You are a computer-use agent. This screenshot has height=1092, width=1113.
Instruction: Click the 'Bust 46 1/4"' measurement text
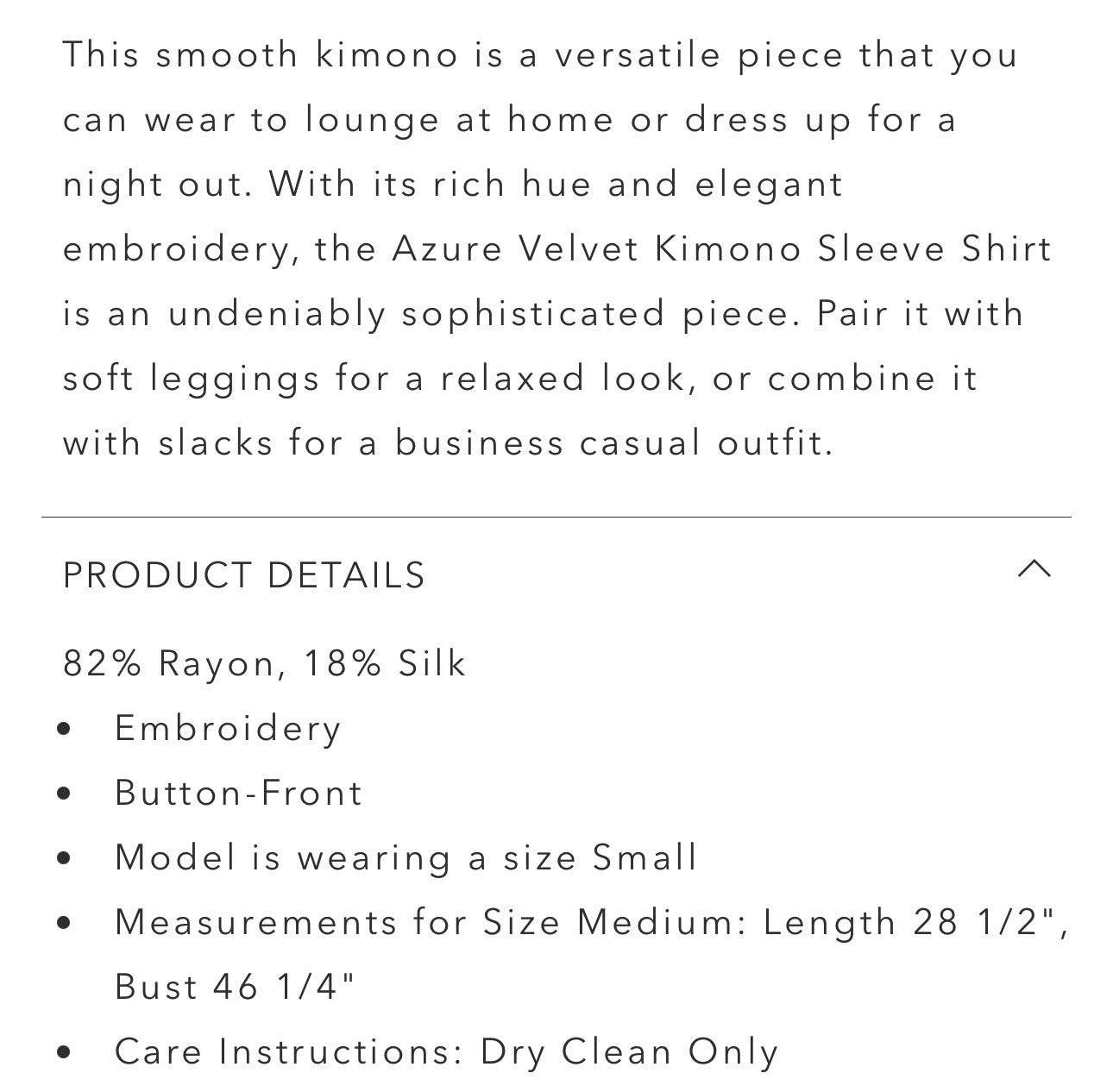235,987
